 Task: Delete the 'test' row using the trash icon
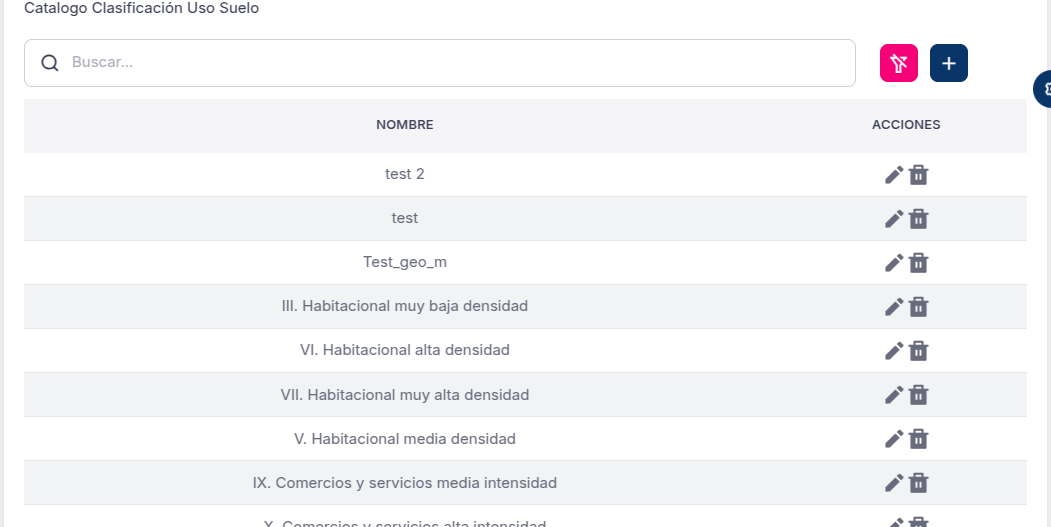point(918,219)
